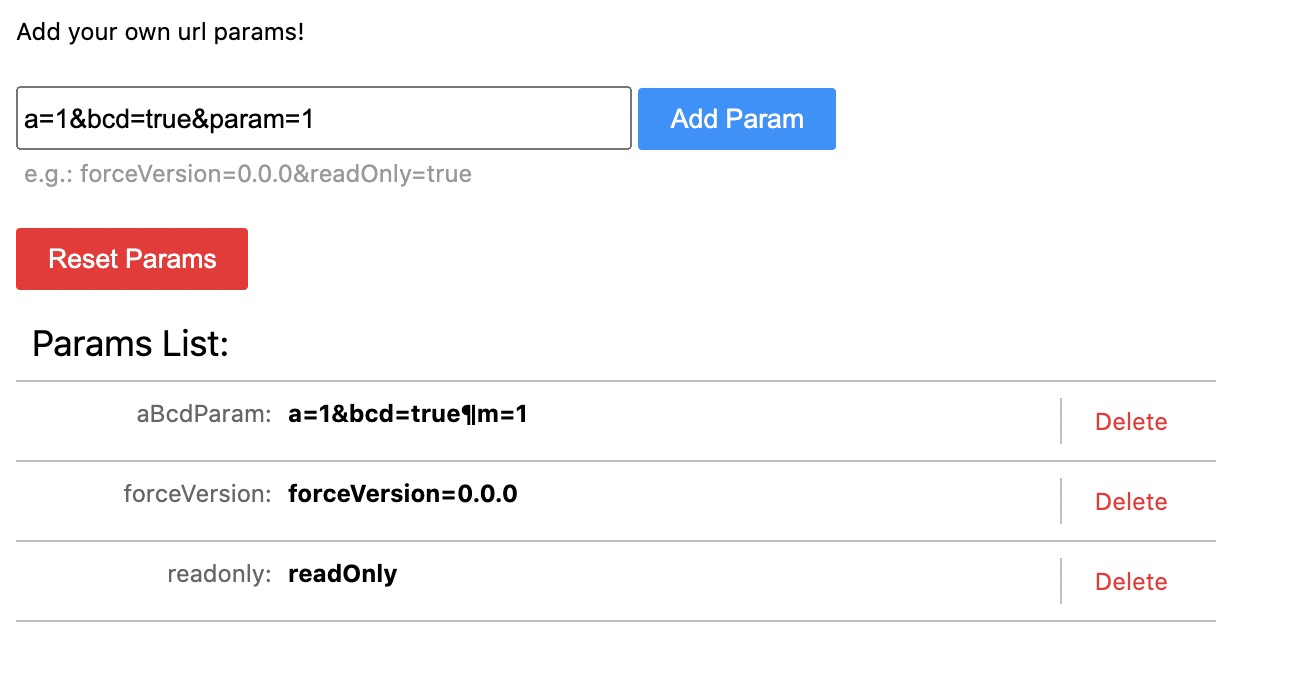Click the bottom border line below readonly row
Viewport: 1310px width, 676px height.
[616, 621]
